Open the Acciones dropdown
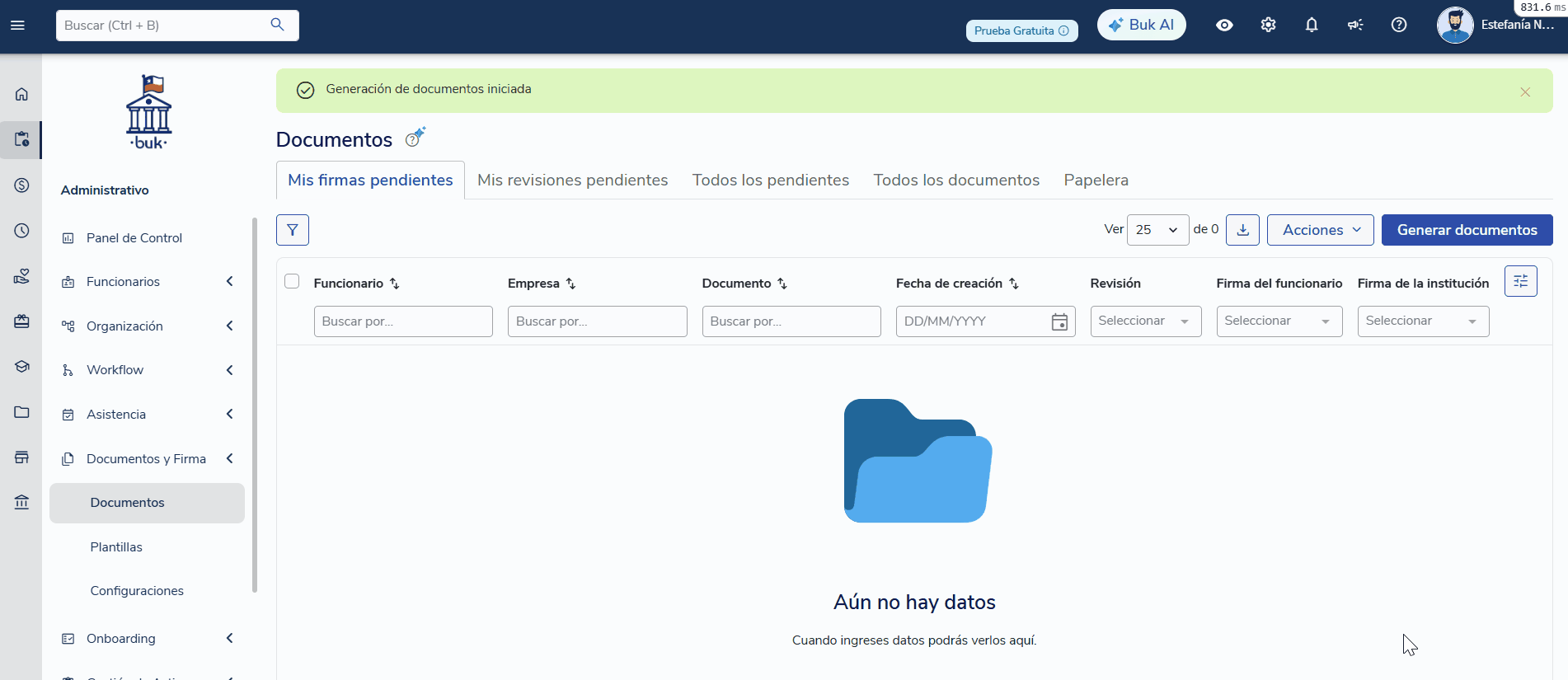1568x680 pixels. tap(1321, 230)
